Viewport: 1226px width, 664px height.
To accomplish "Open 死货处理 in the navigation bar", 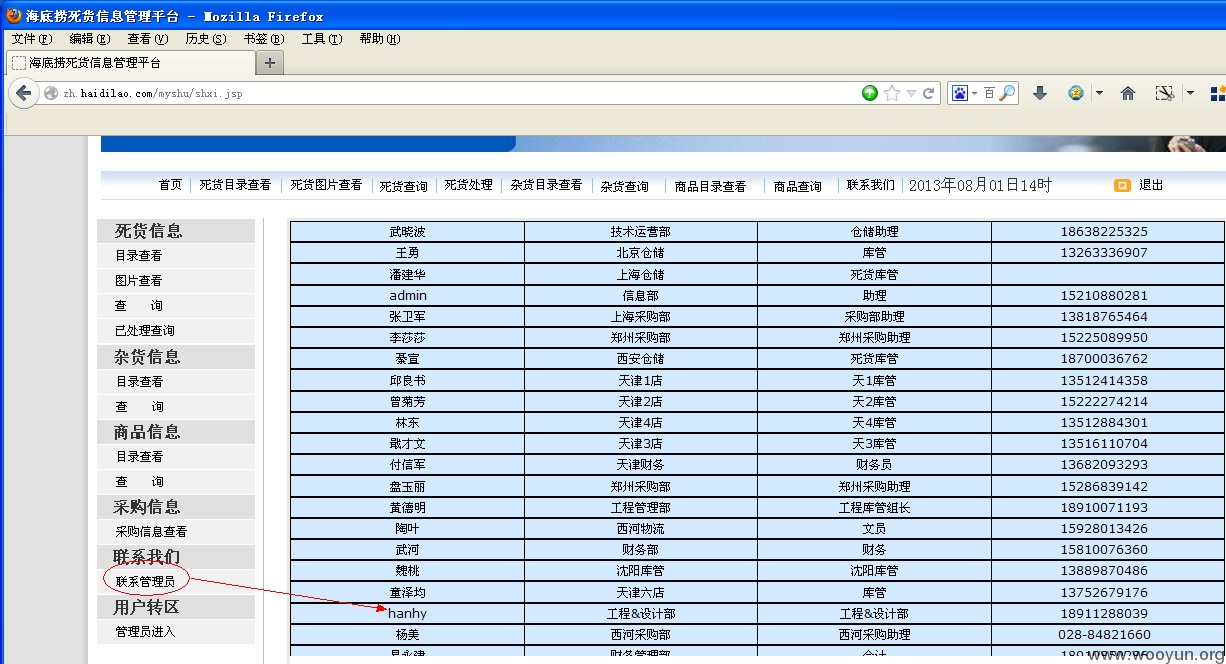I will (468, 185).
